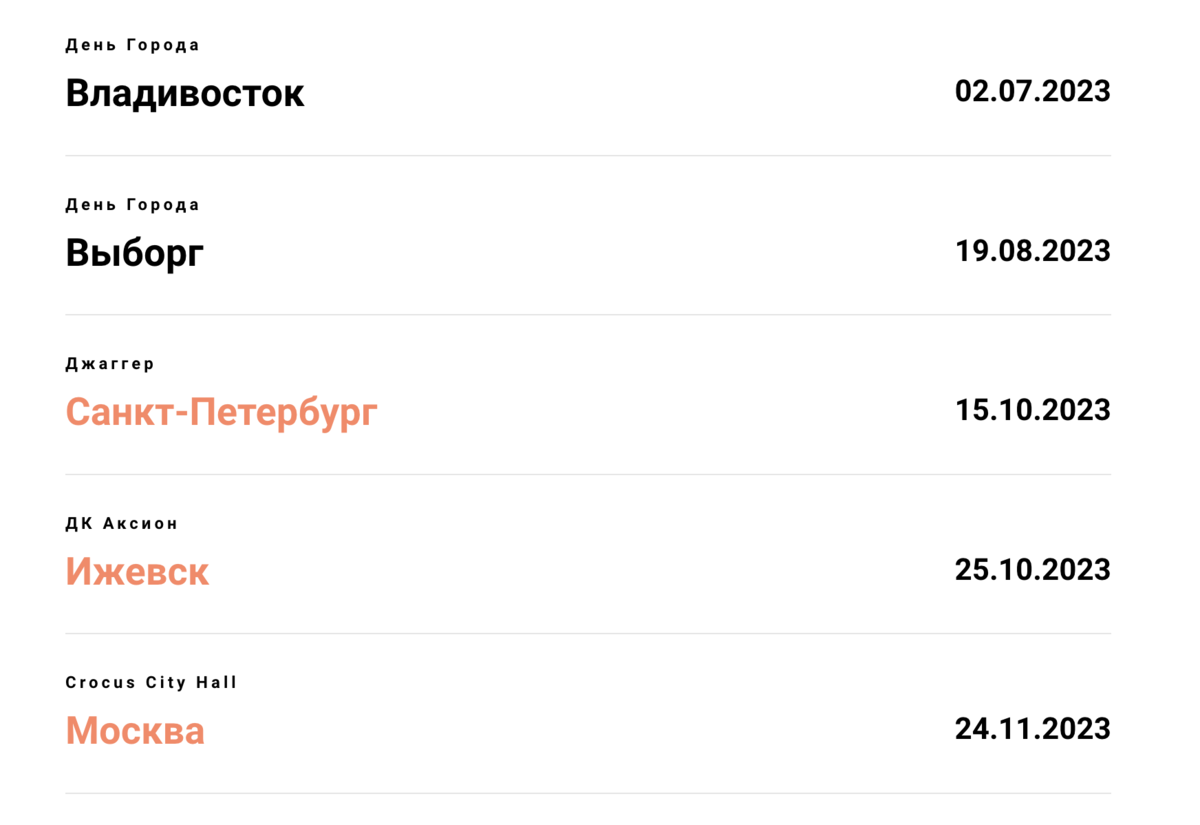Select the date 25.10.2023
1200x825 pixels.
(1033, 569)
